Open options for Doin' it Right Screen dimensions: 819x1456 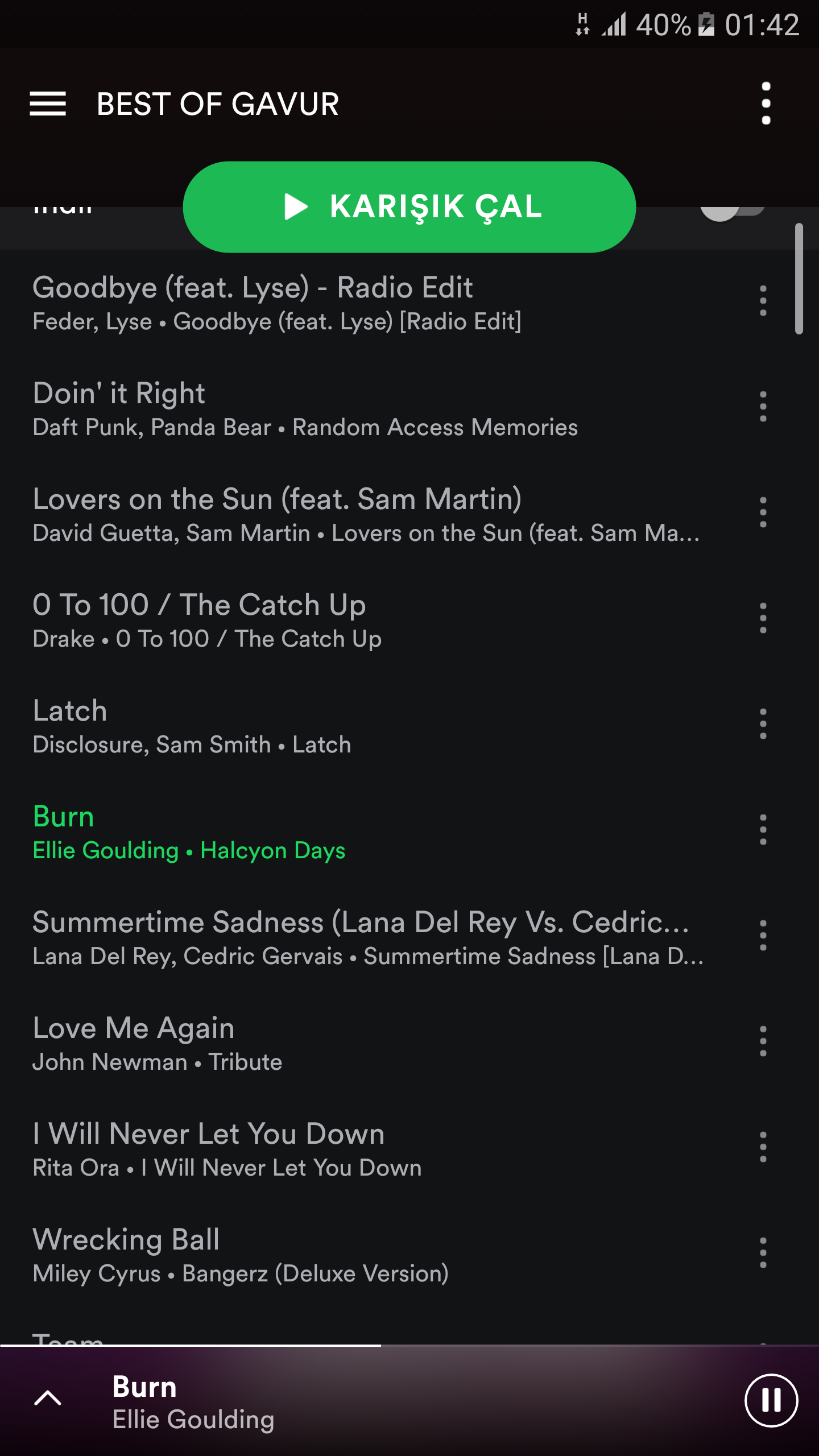(763, 407)
